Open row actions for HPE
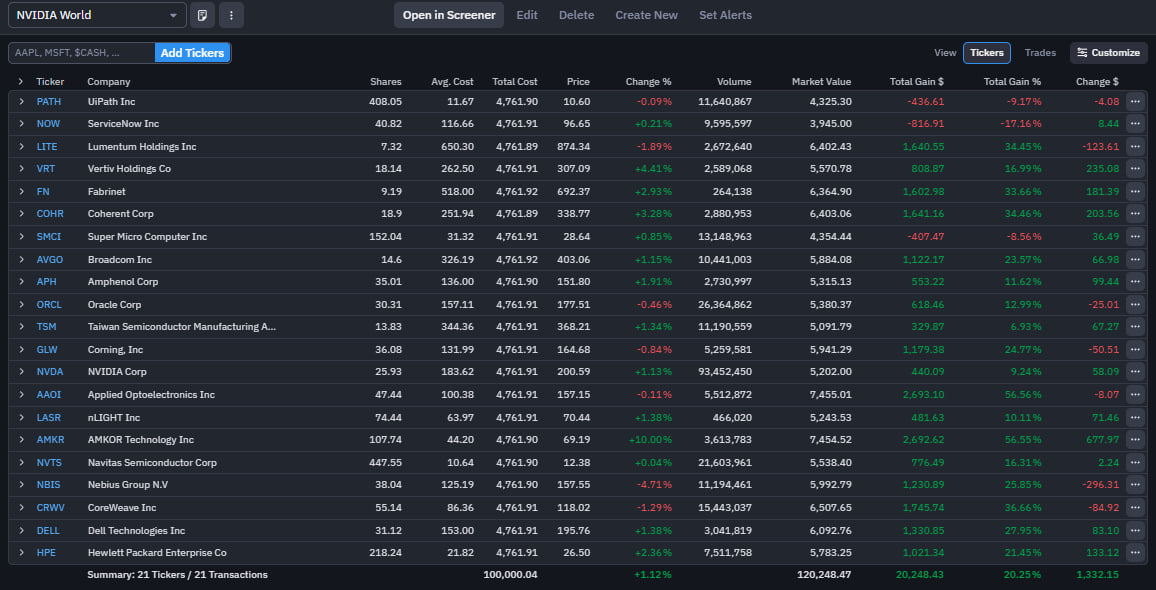 (x=1135, y=553)
